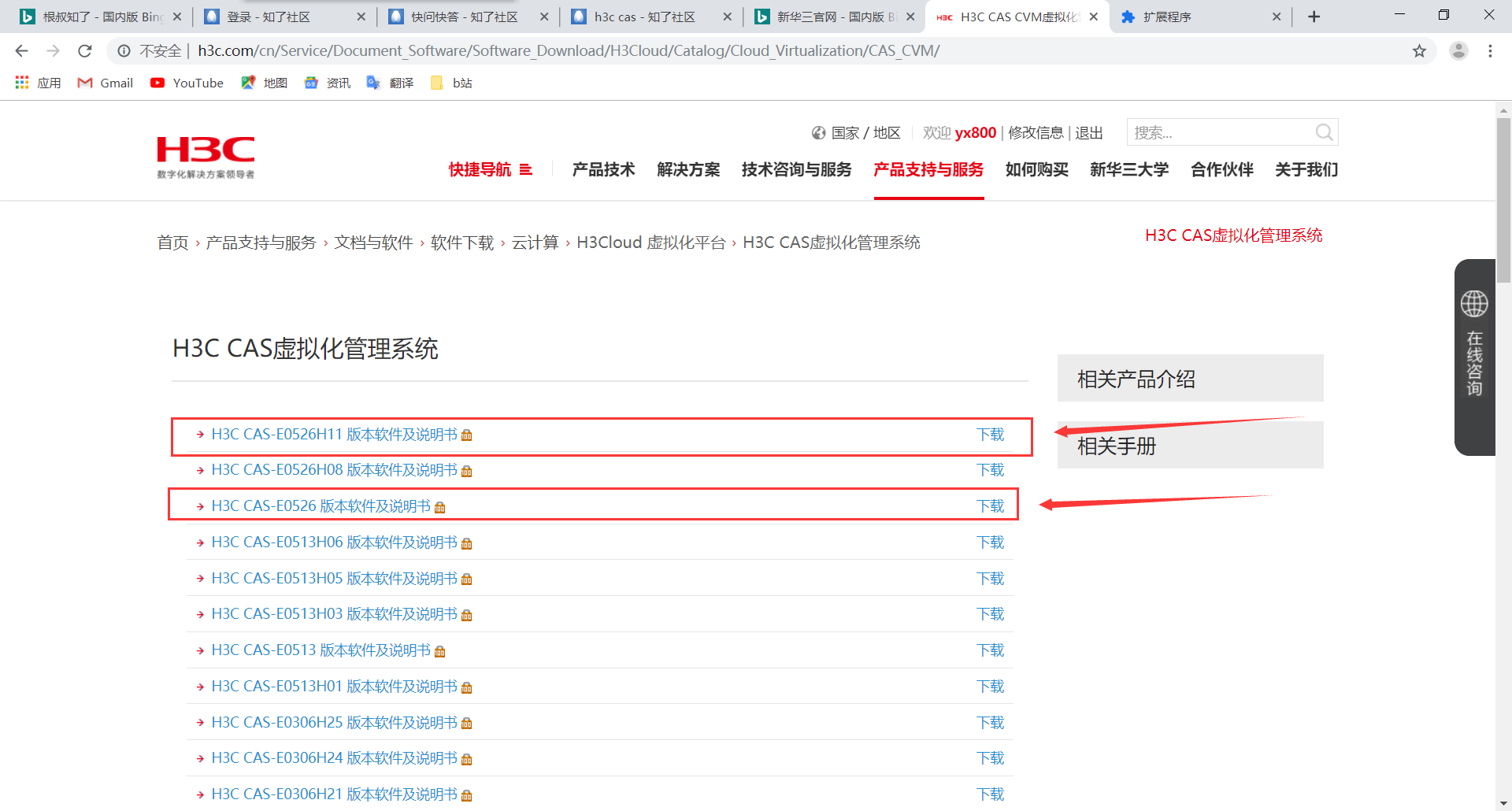Click the globe icon for 国家 / 地区
This screenshot has height=811, width=1512.
(819, 133)
